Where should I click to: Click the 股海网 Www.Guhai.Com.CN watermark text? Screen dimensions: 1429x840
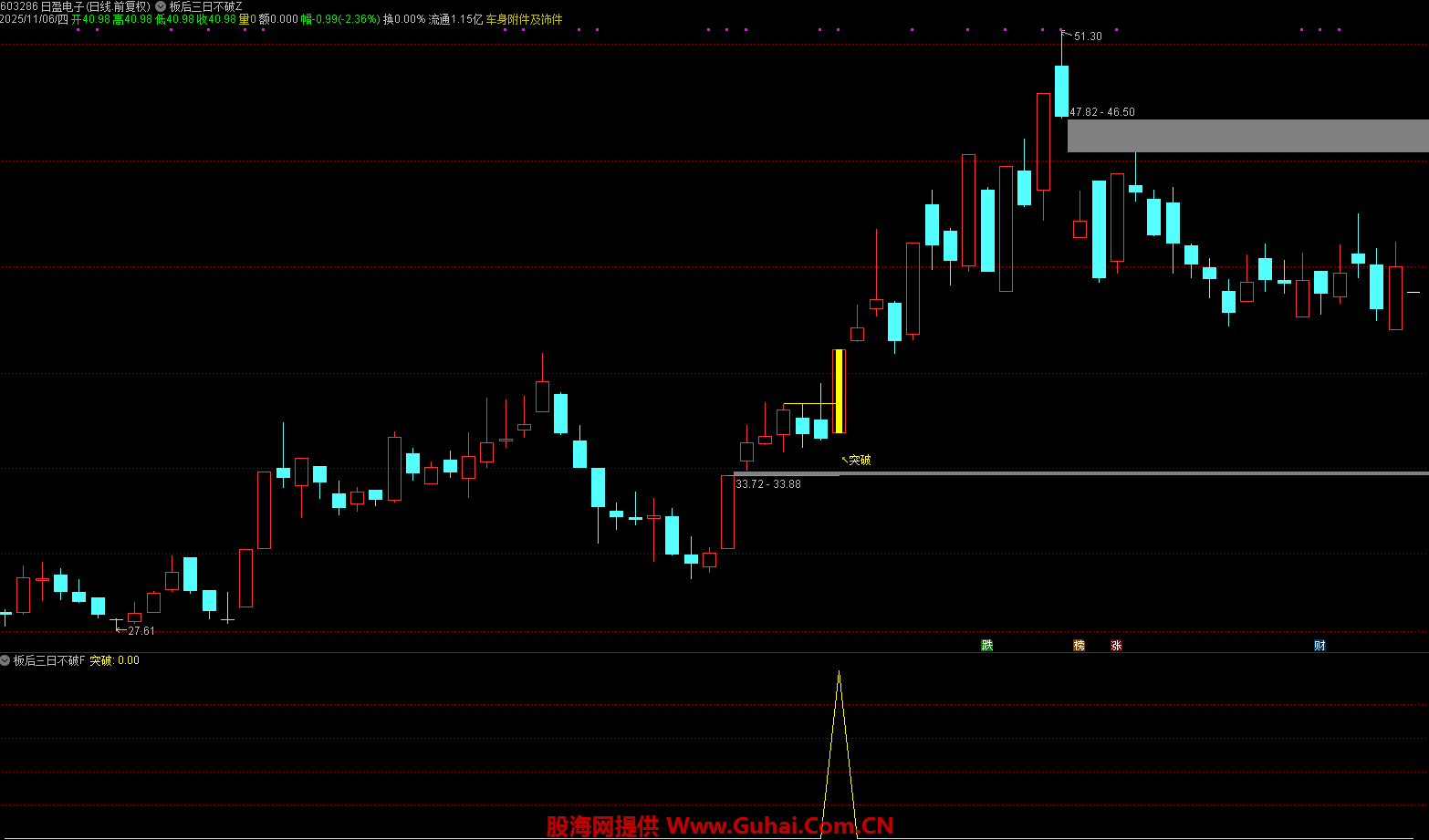(719, 826)
